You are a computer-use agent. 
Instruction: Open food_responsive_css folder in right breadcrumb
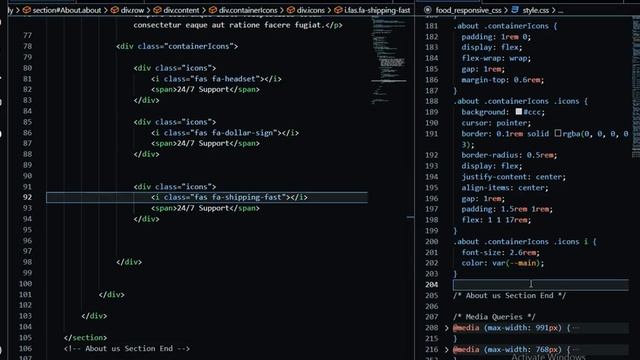469,10
